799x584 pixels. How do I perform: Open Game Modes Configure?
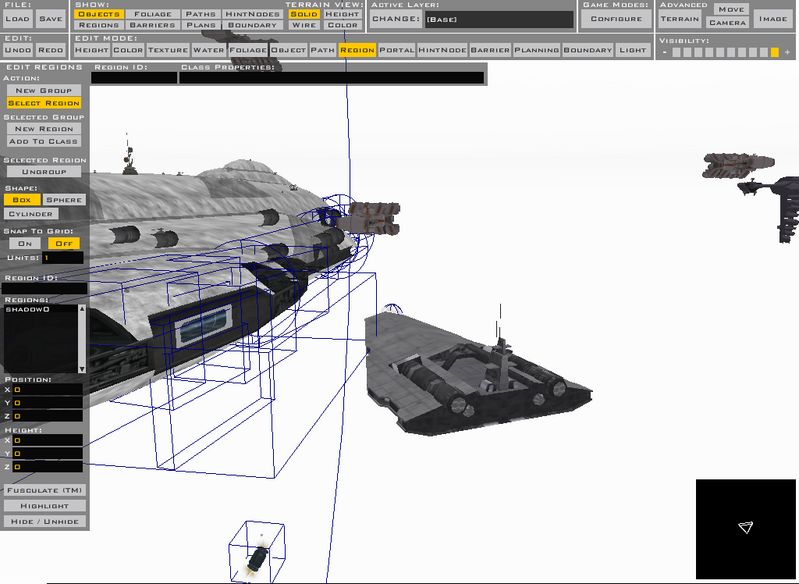[616, 19]
